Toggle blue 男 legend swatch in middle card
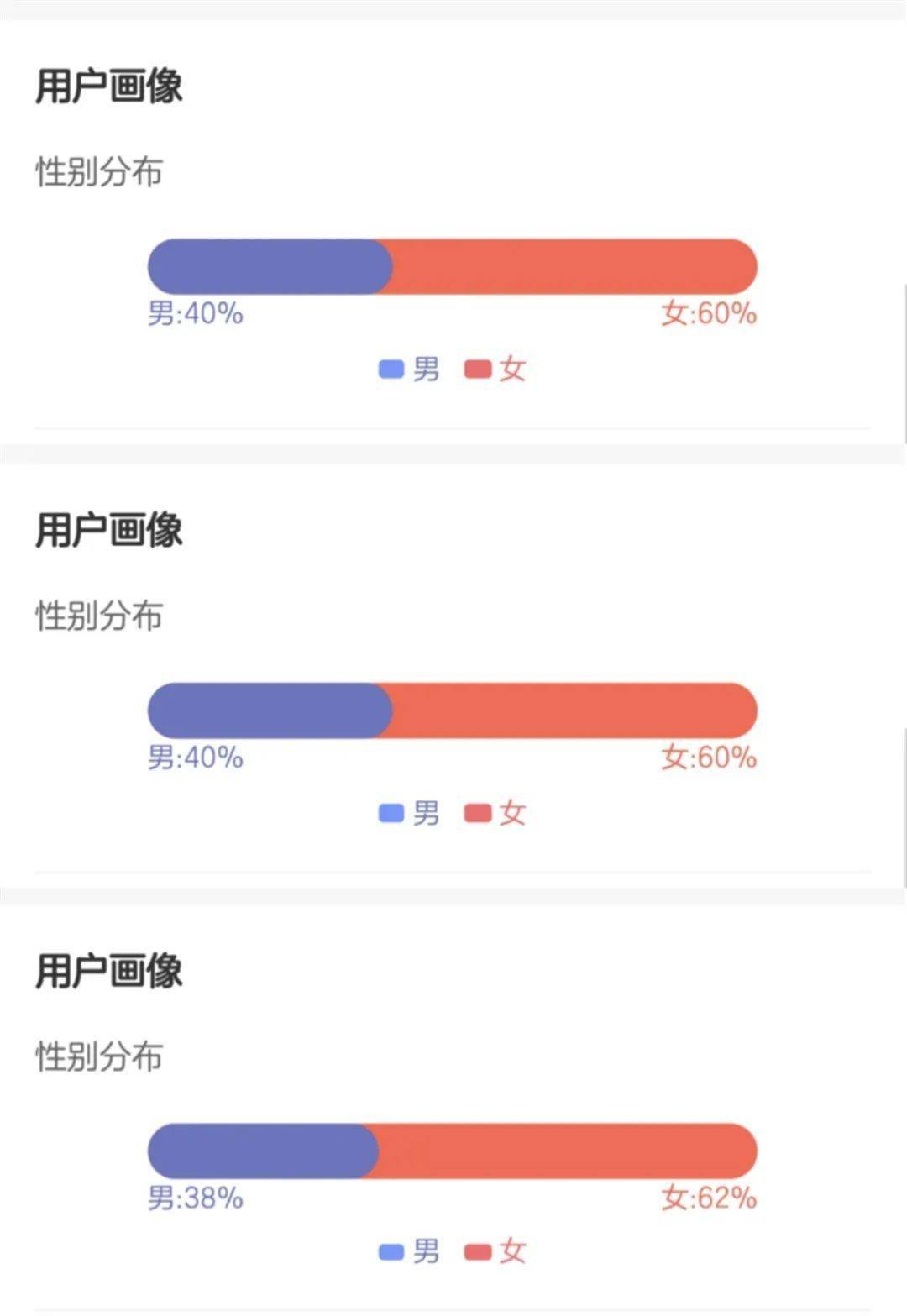 pos(391,813)
